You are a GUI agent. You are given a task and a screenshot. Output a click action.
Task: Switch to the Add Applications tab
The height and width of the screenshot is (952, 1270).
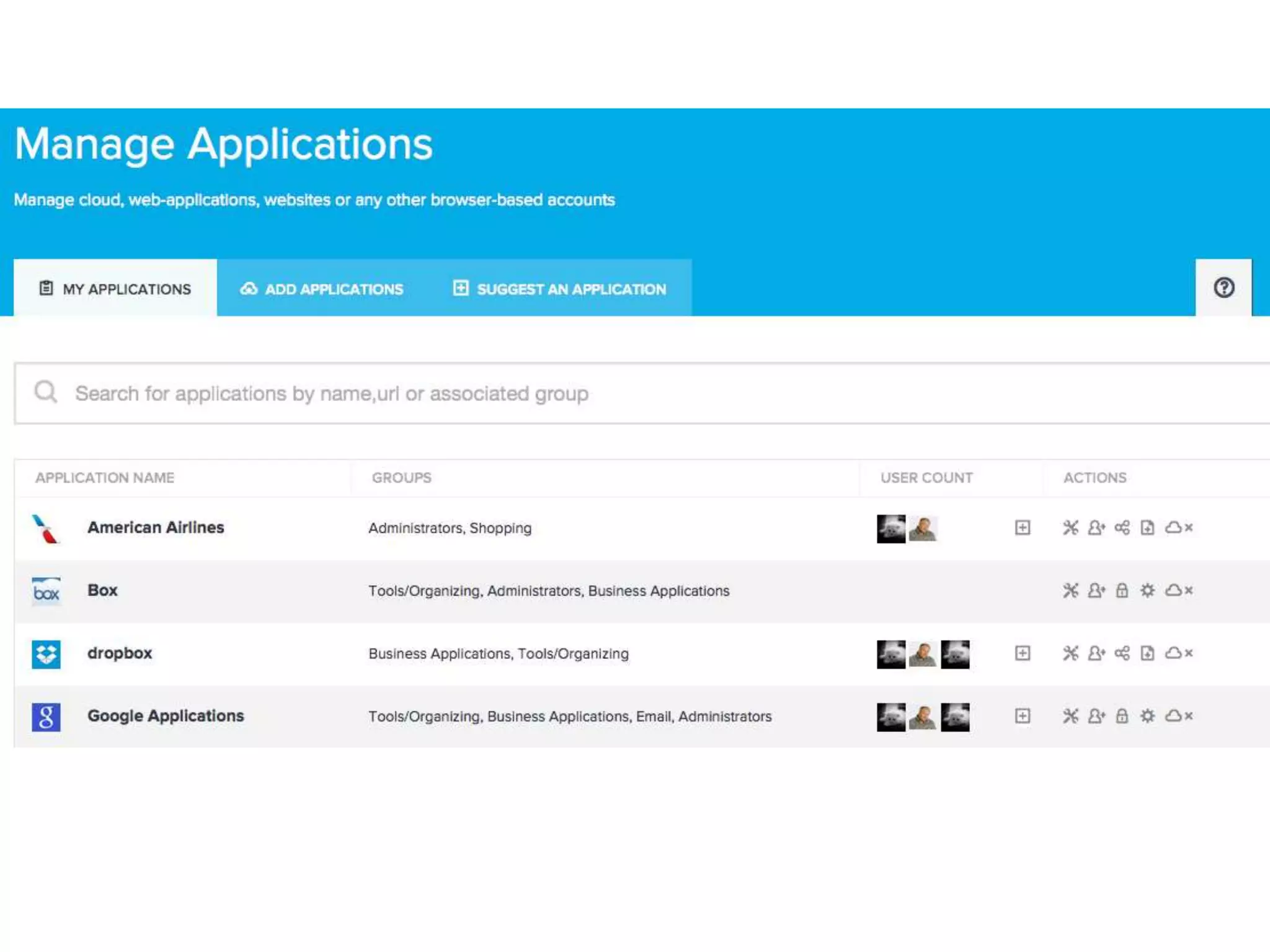tap(322, 289)
